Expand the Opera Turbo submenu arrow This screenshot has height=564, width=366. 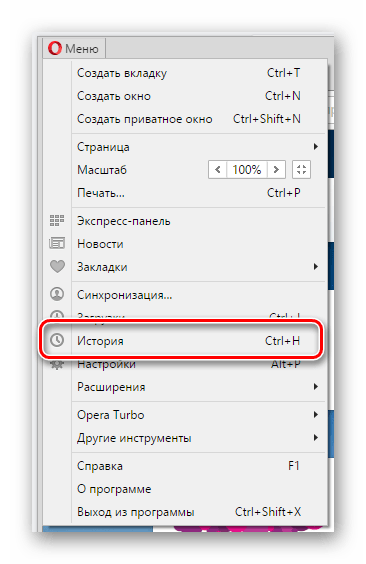coord(315,414)
